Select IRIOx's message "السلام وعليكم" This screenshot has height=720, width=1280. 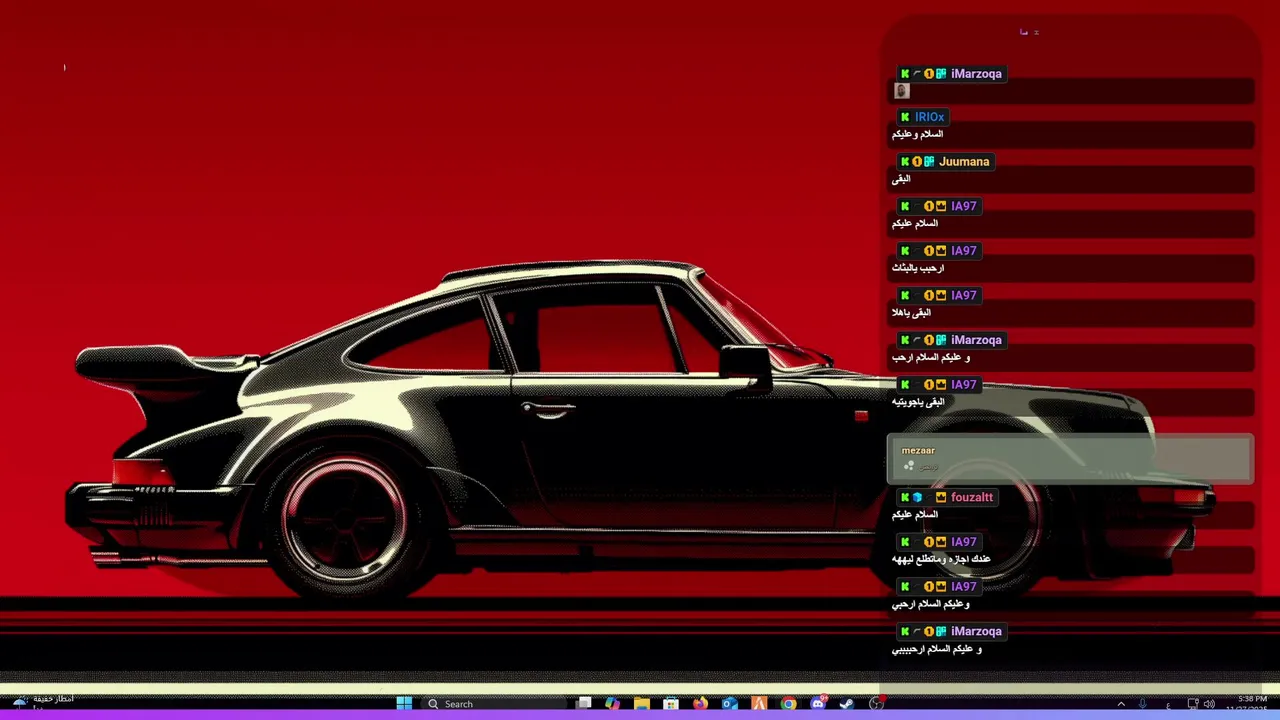pyautogui.click(x=918, y=134)
